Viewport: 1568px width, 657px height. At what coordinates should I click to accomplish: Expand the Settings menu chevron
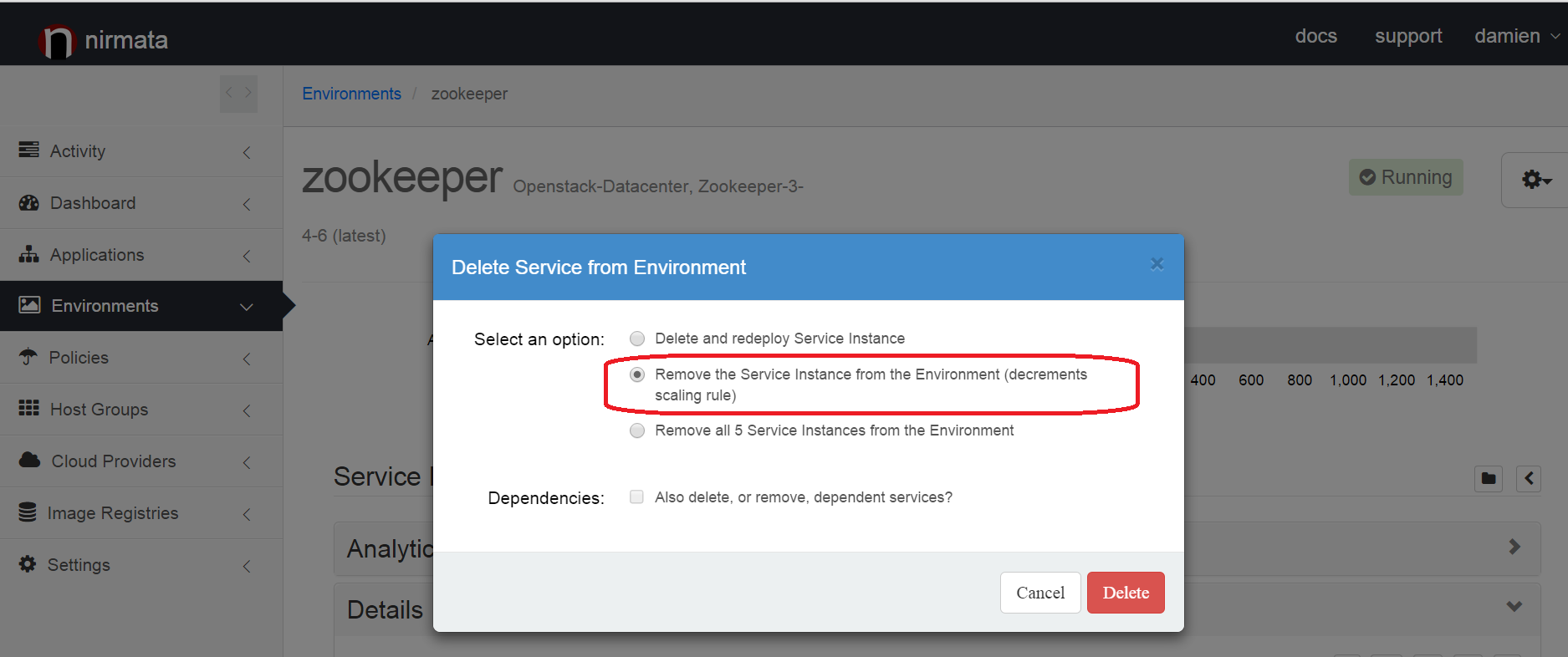click(x=247, y=566)
